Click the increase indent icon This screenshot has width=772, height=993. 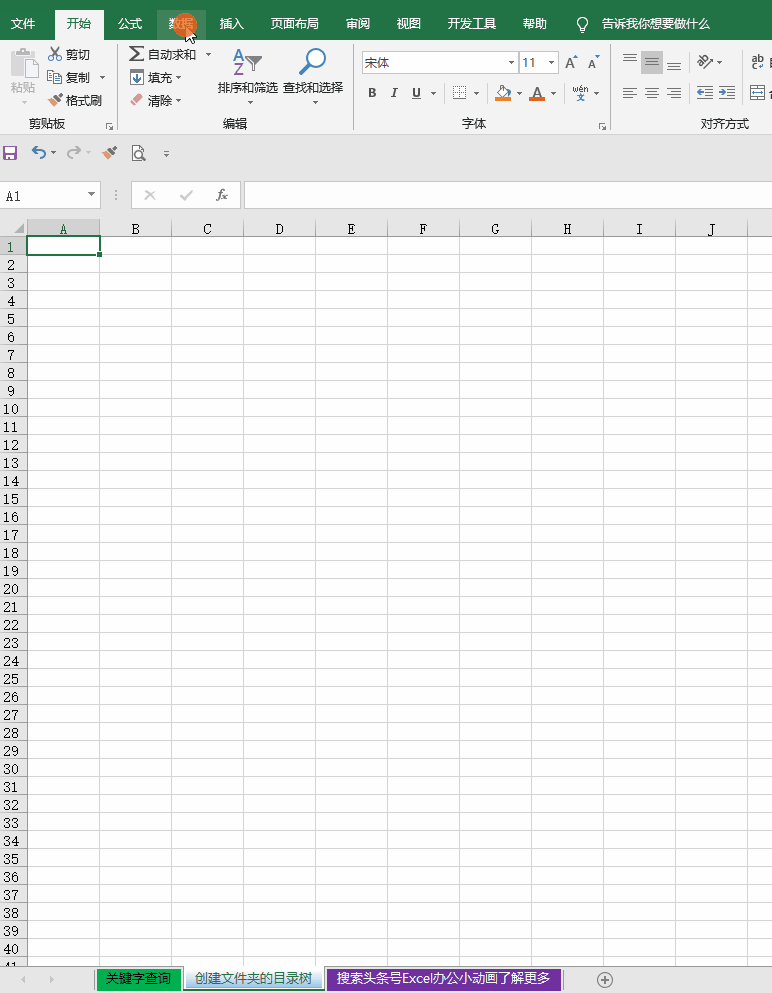727,93
